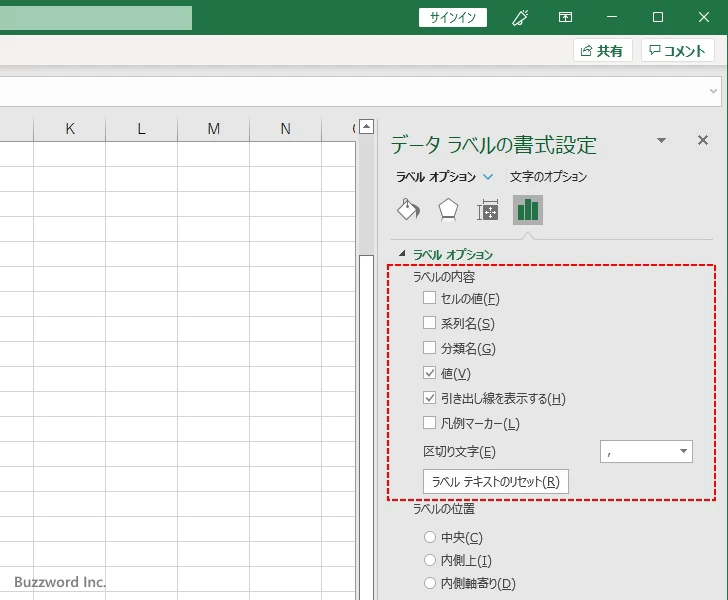The height and width of the screenshot is (600, 728).
Task: Open the 区切り文字 dropdown
Action: (646, 452)
